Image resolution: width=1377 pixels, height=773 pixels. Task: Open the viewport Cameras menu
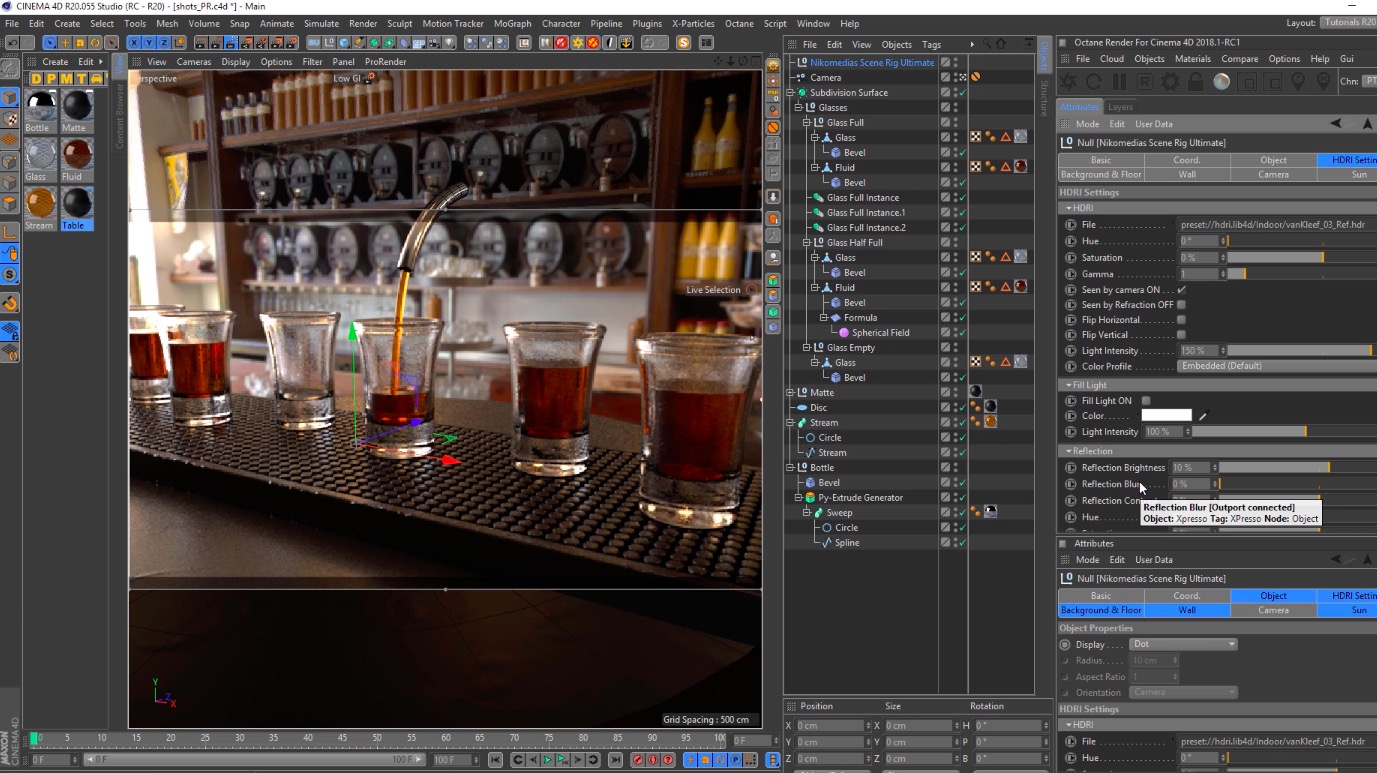pos(194,62)
